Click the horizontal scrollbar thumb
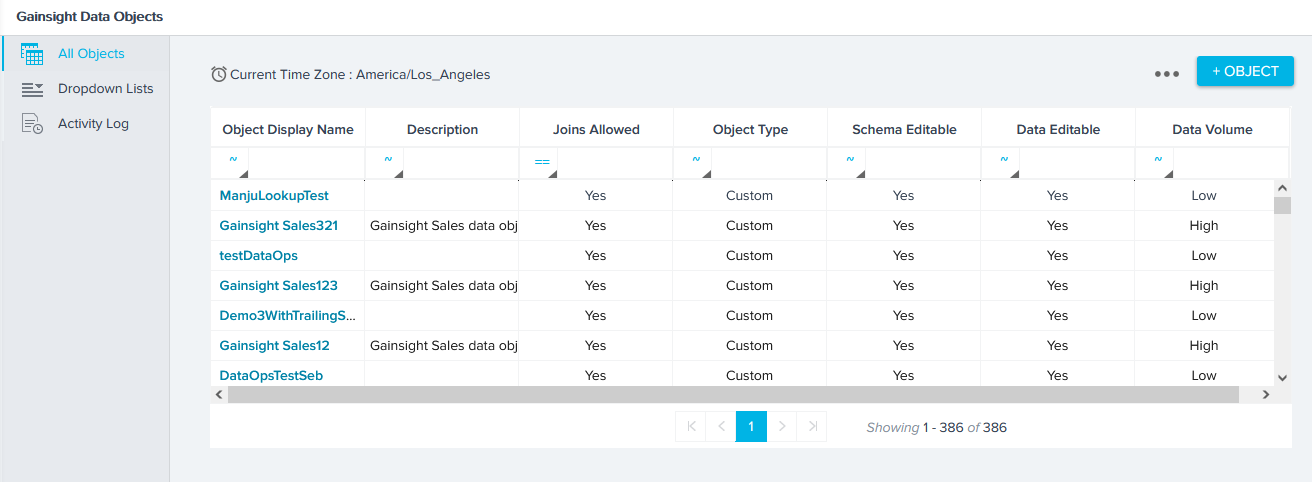The height and width of the screenshot is (482, 1312). (733, 395)
